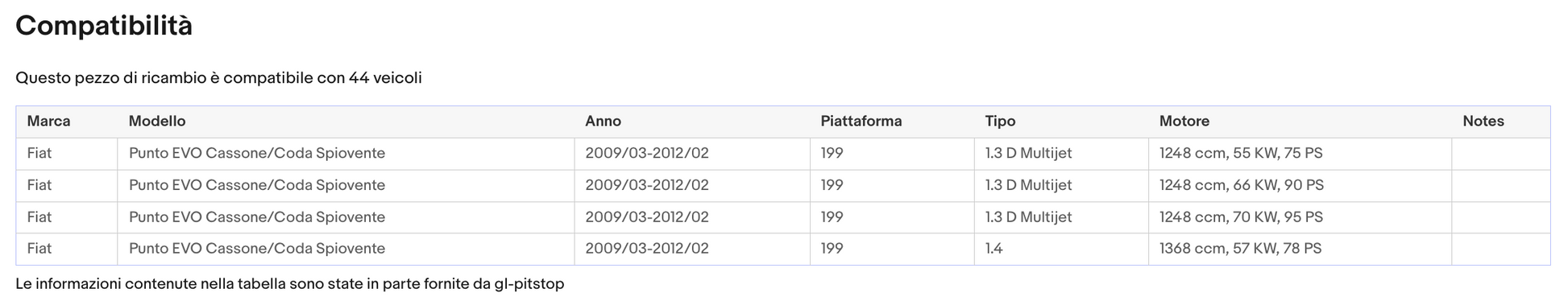Select the first row's 2009/03-2012/02 cell
Screen dimensions: 1568x301
(692, 154)
